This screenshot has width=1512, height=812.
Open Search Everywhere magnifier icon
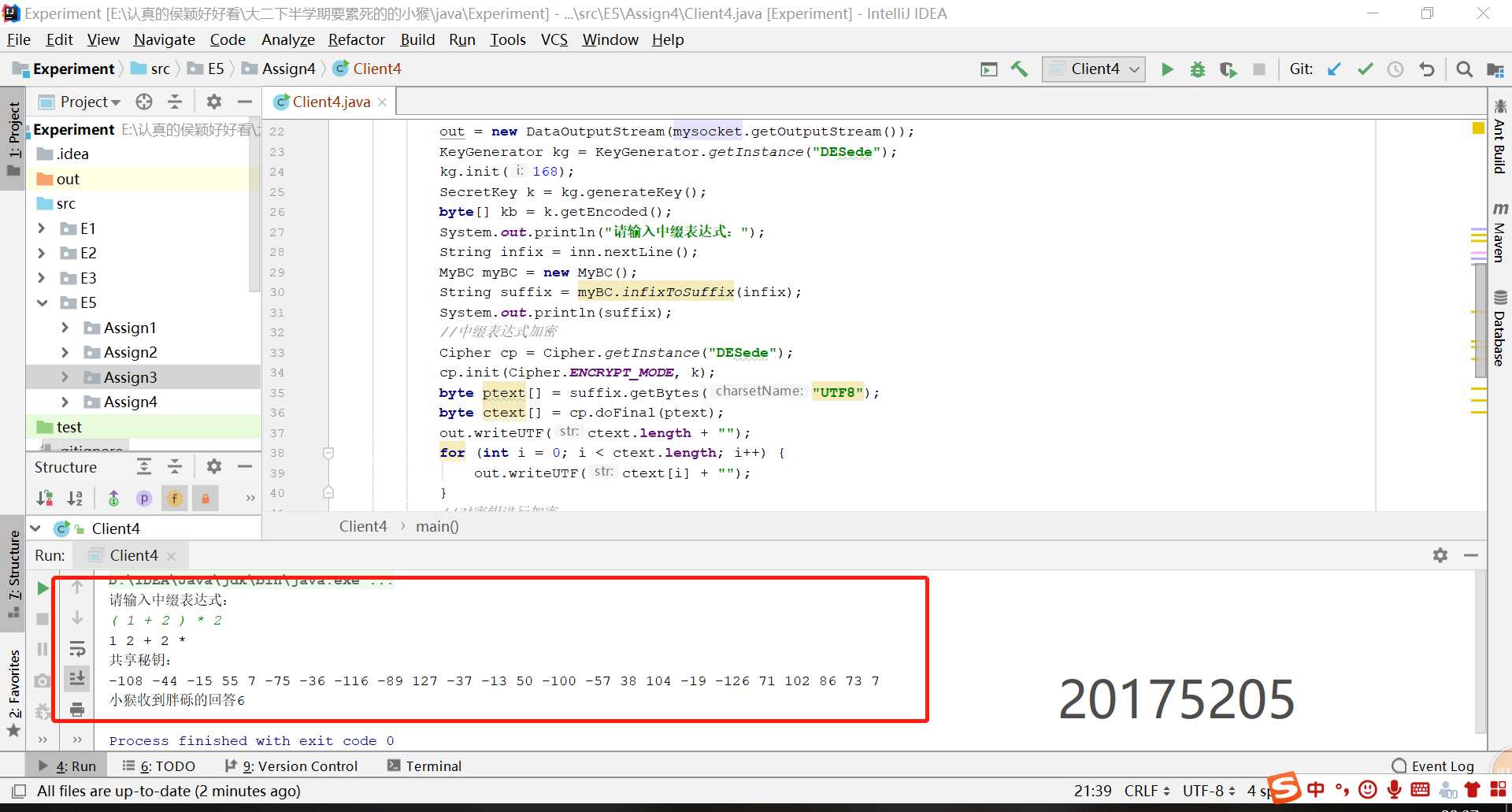1464,69
